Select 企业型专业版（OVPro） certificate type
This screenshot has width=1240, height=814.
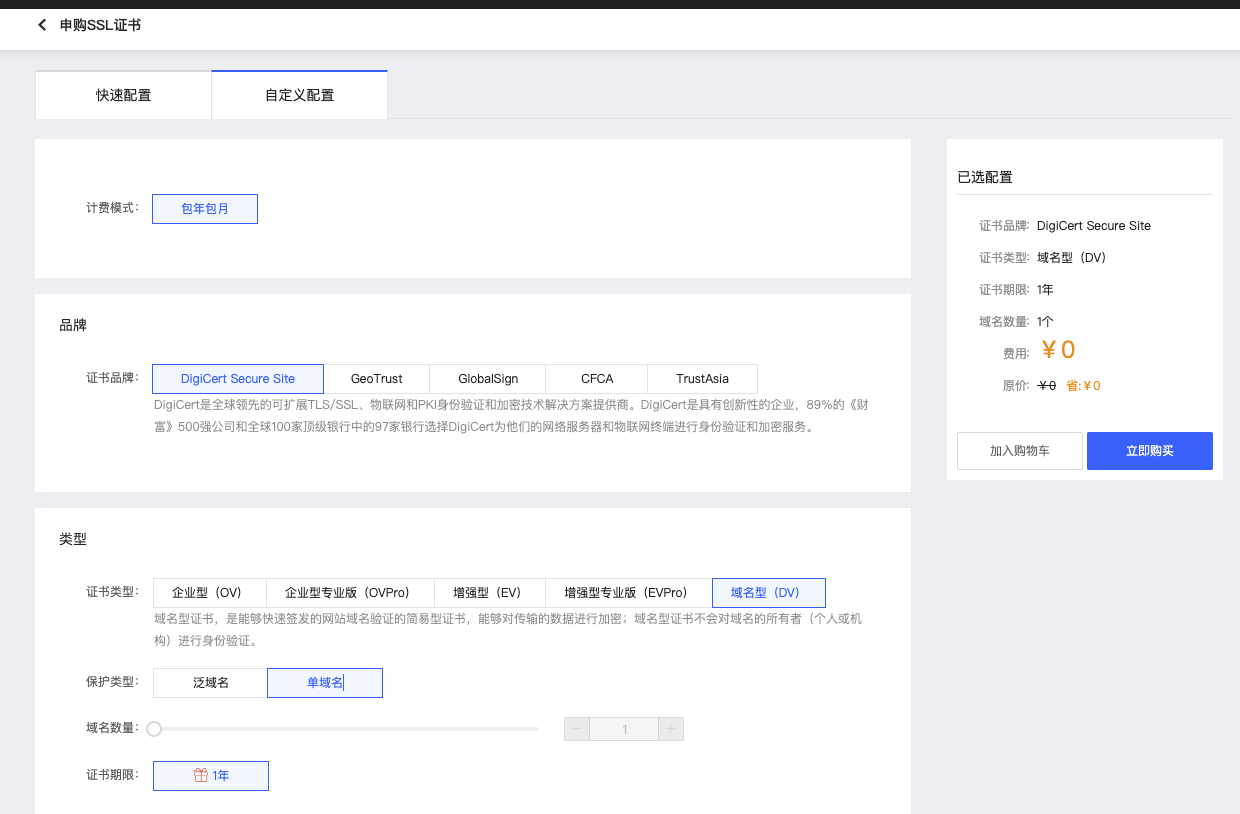pos(351,593)
